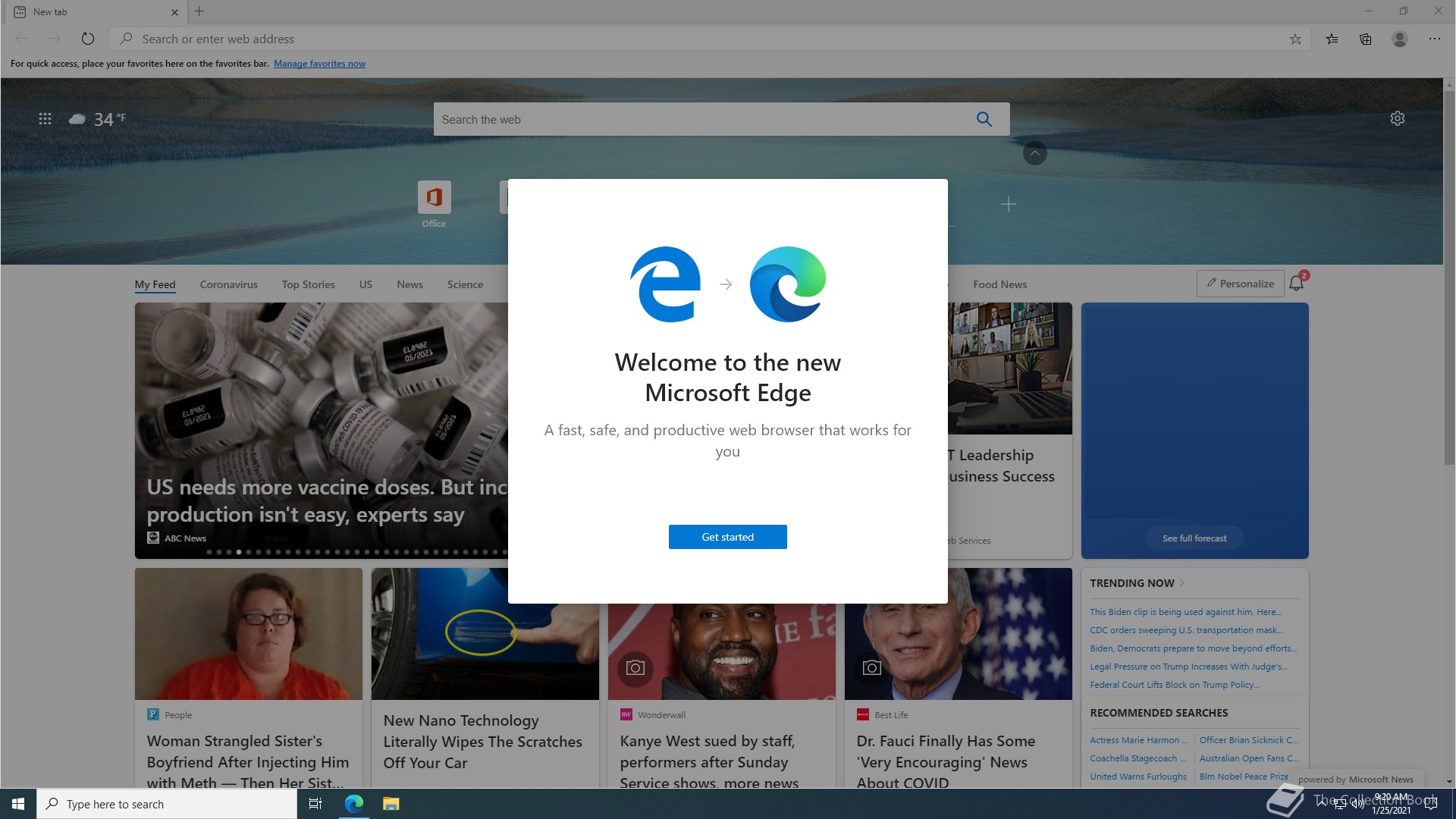The image size is (1456, 819).
Task: Click the page vertical scrollbar
Action: tap(1449, 278)
